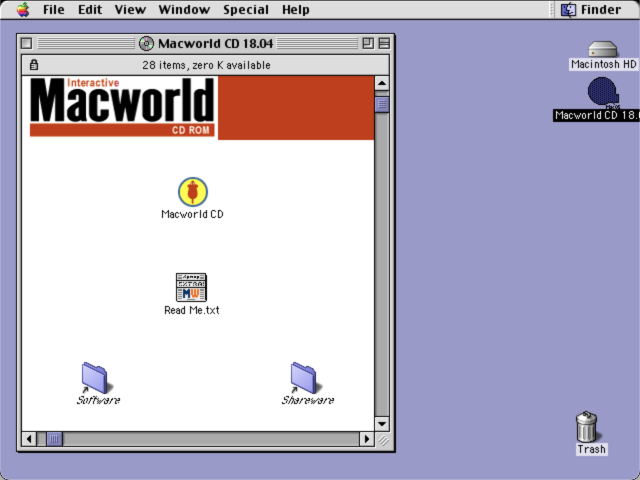This screenshot has height=480, width=640.
Task: Close the Macworld CD 18.04 window
Action: 27,43
